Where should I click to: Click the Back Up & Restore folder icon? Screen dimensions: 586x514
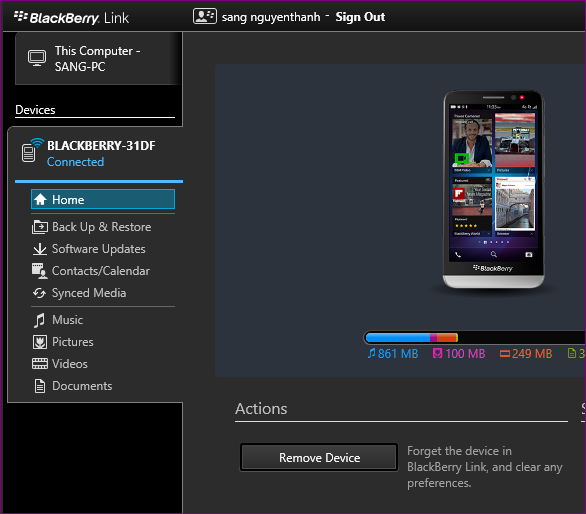tap(40, 227)
